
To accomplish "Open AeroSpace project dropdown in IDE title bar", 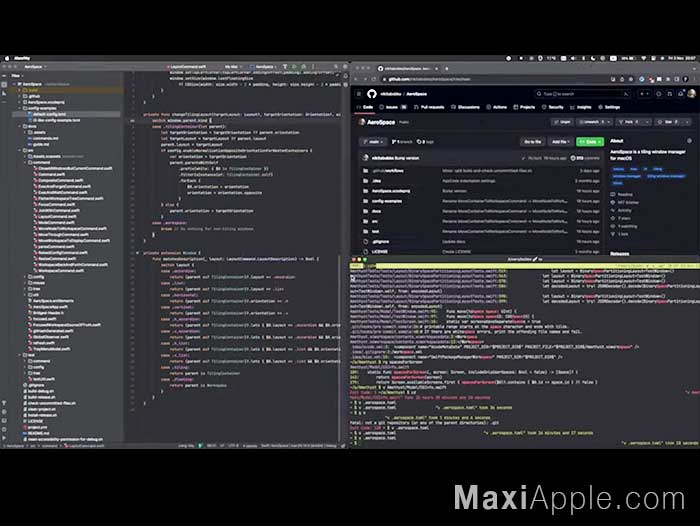I will pyautogui.click(x=35, y=67).
